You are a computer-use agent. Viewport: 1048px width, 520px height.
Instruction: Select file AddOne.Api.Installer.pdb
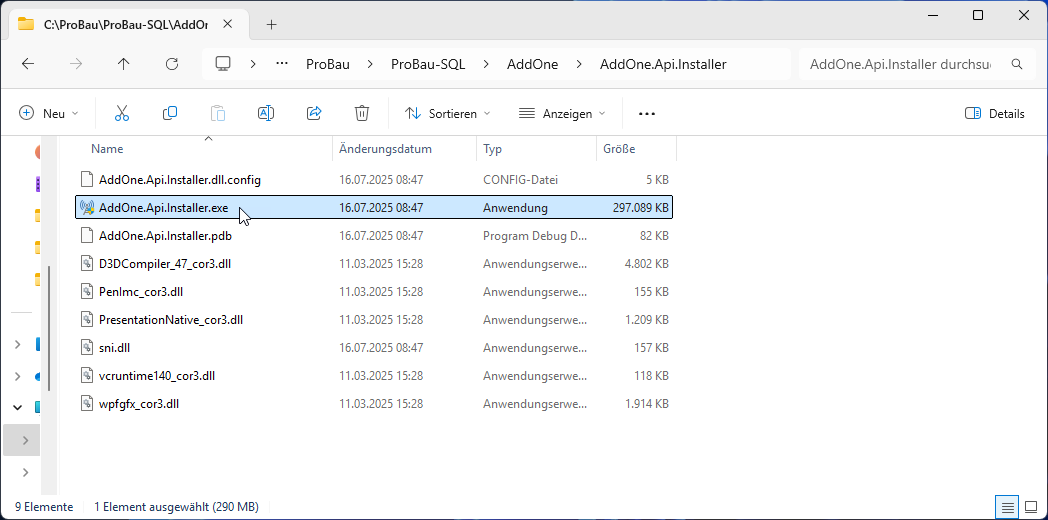[374, 236]
